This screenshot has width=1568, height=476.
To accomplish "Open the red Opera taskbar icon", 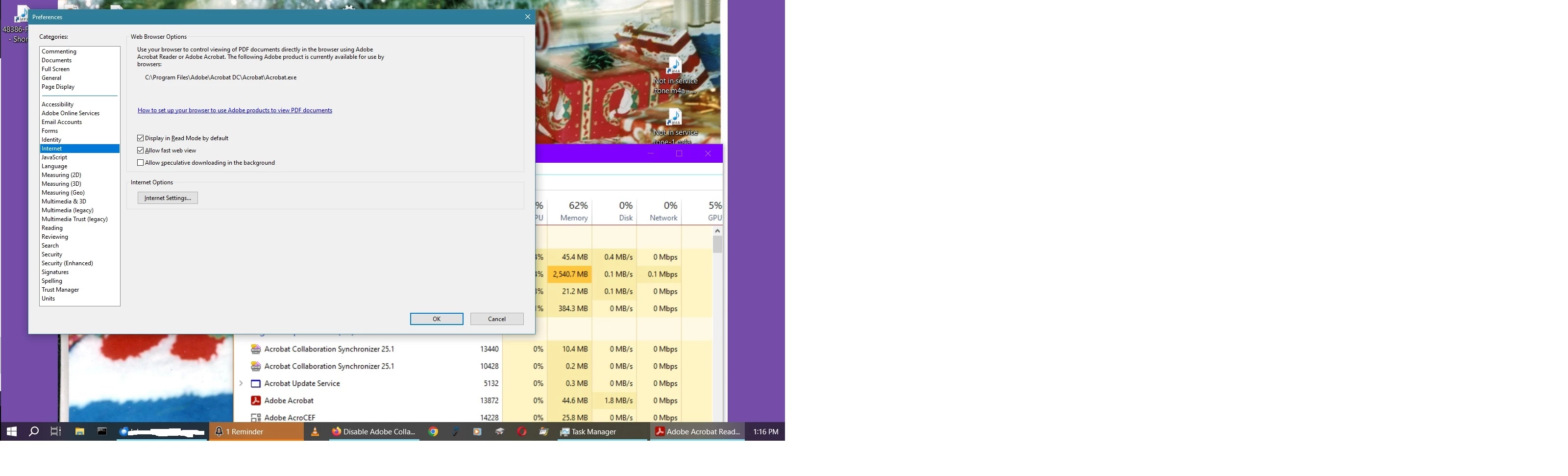I will pyautogui.click(x=522, y=431).
